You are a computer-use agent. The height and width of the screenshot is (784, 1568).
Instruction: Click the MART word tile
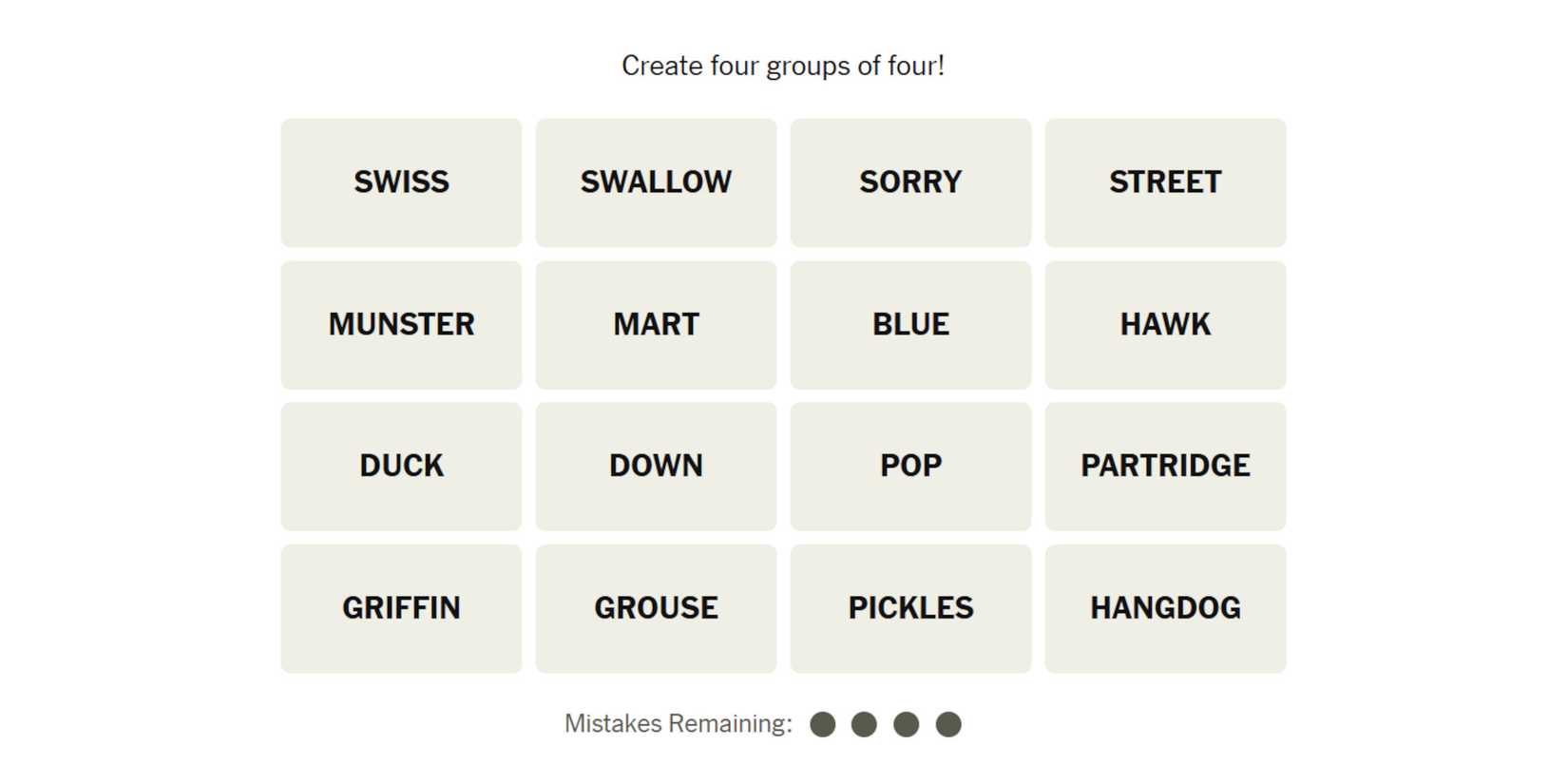click(x=656, y=325)
